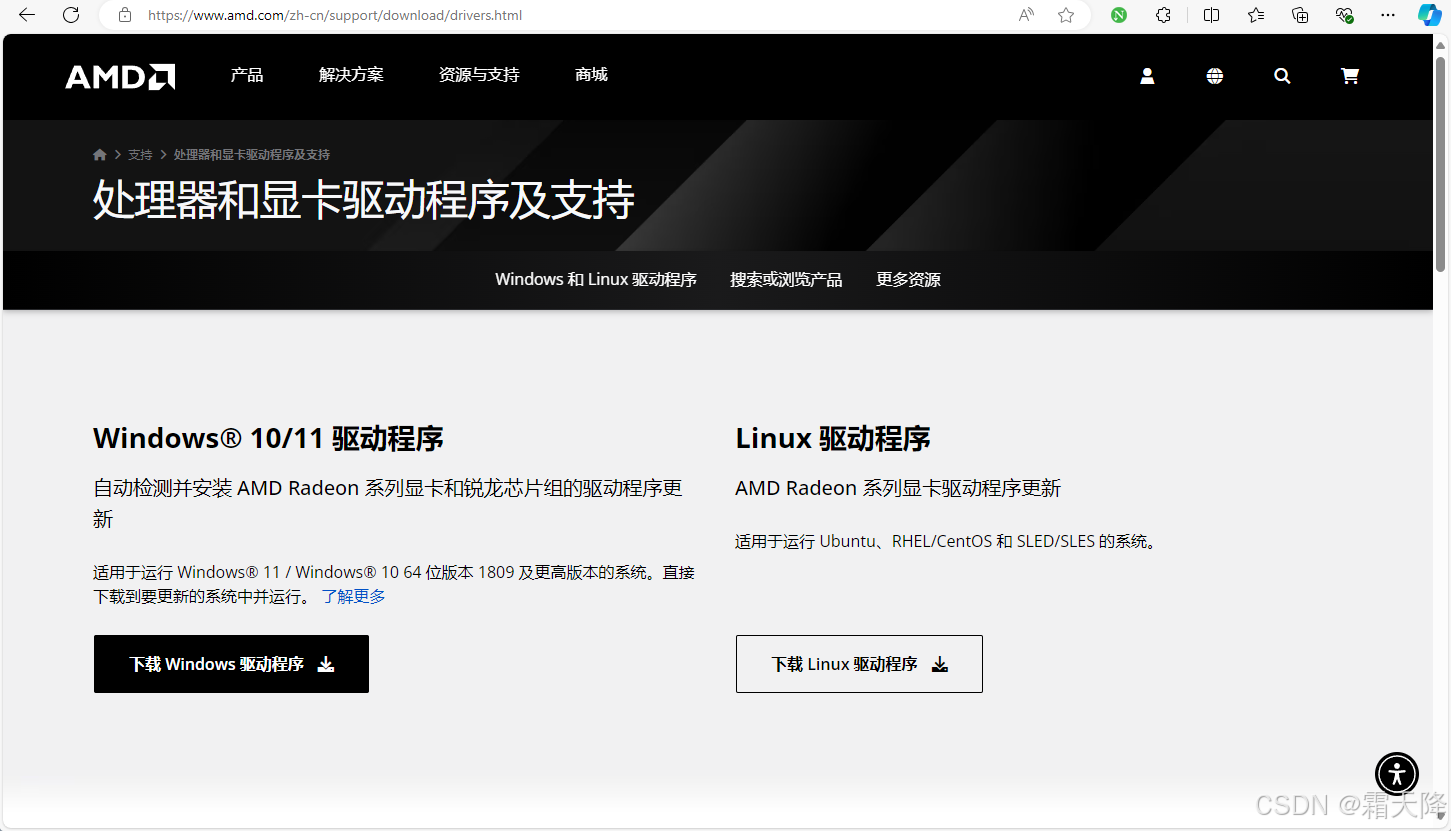Add page to favorites with star icon
The height and width of the screenshot is (831, 1451).
pos(1066,15)
